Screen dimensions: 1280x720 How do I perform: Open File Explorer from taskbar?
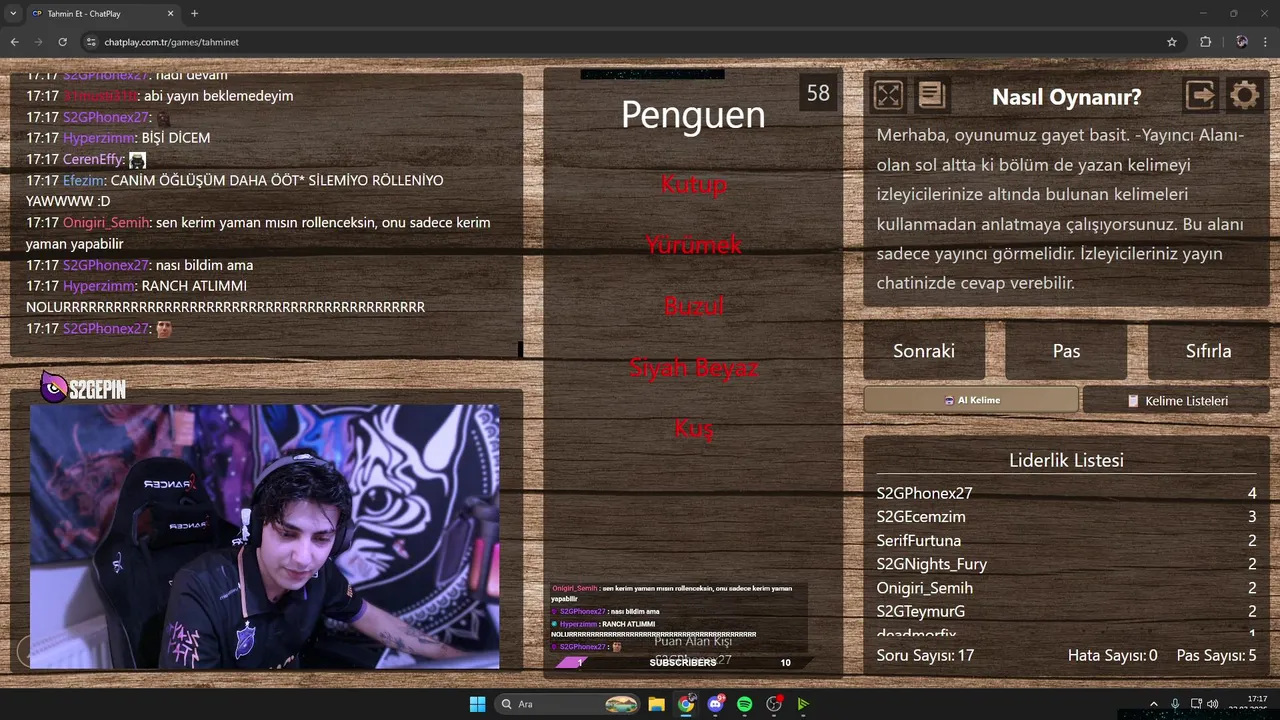(x=656, y=704)
